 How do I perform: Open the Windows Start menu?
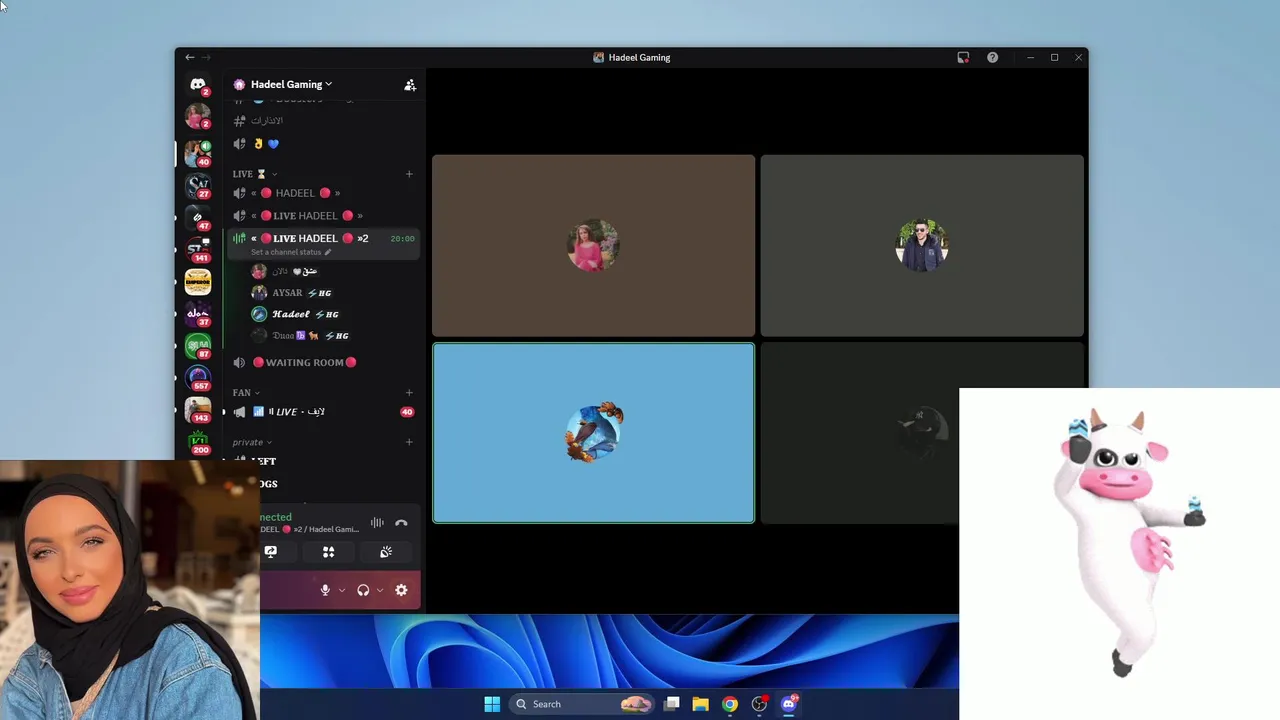pyautogui.click(x=492, y=704)
